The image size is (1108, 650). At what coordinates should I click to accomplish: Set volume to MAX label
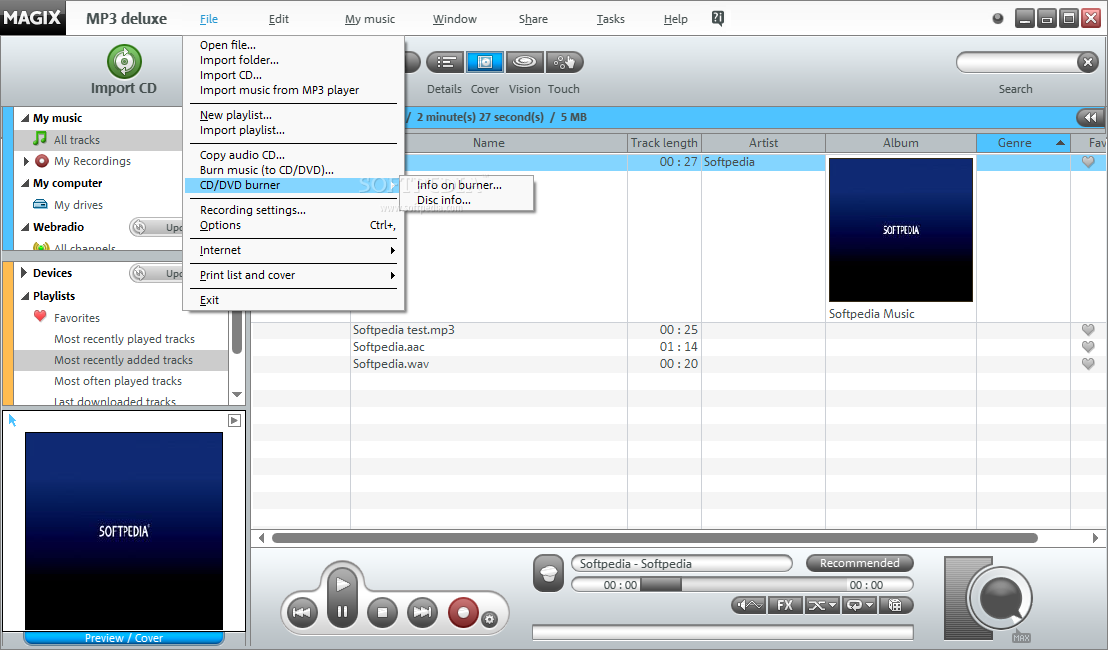point(1021,638)
